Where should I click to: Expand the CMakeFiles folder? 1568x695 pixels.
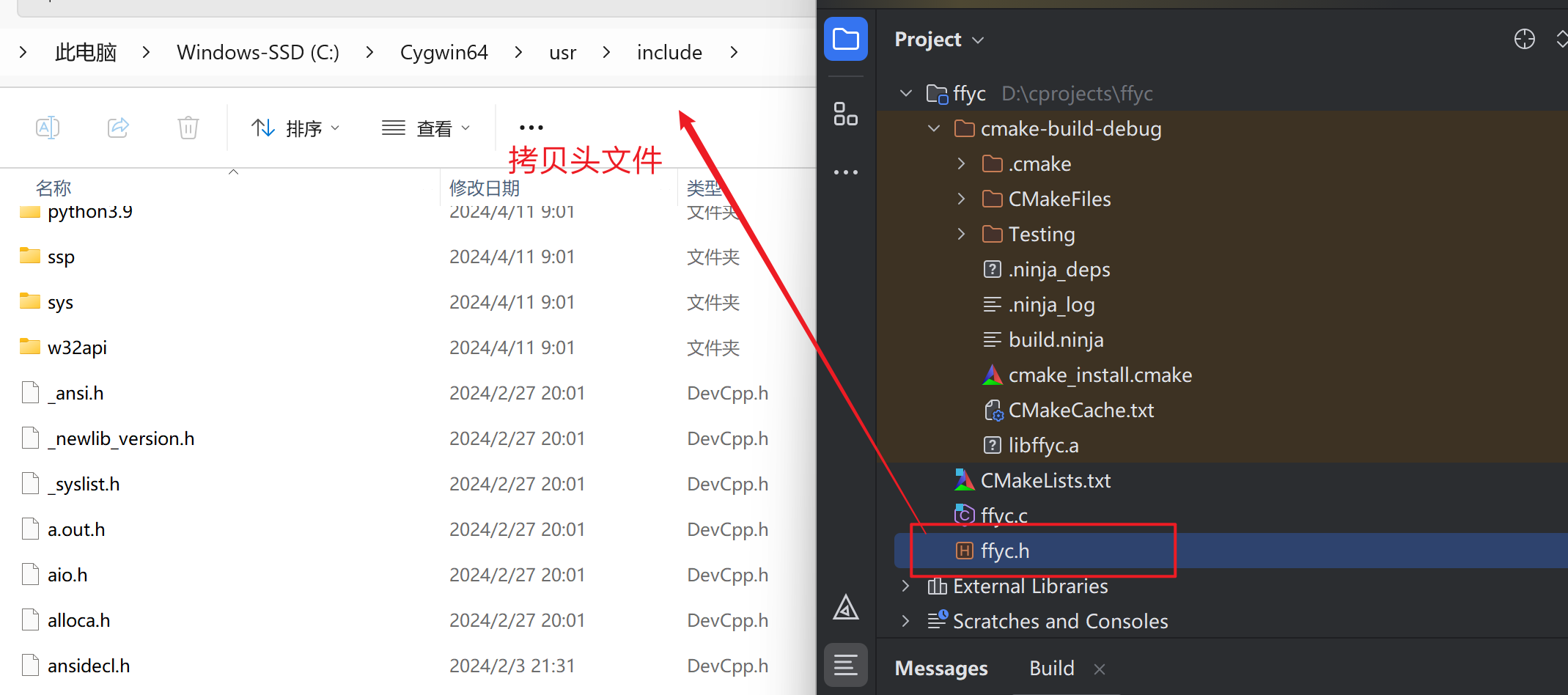click(x=961, y=199)
